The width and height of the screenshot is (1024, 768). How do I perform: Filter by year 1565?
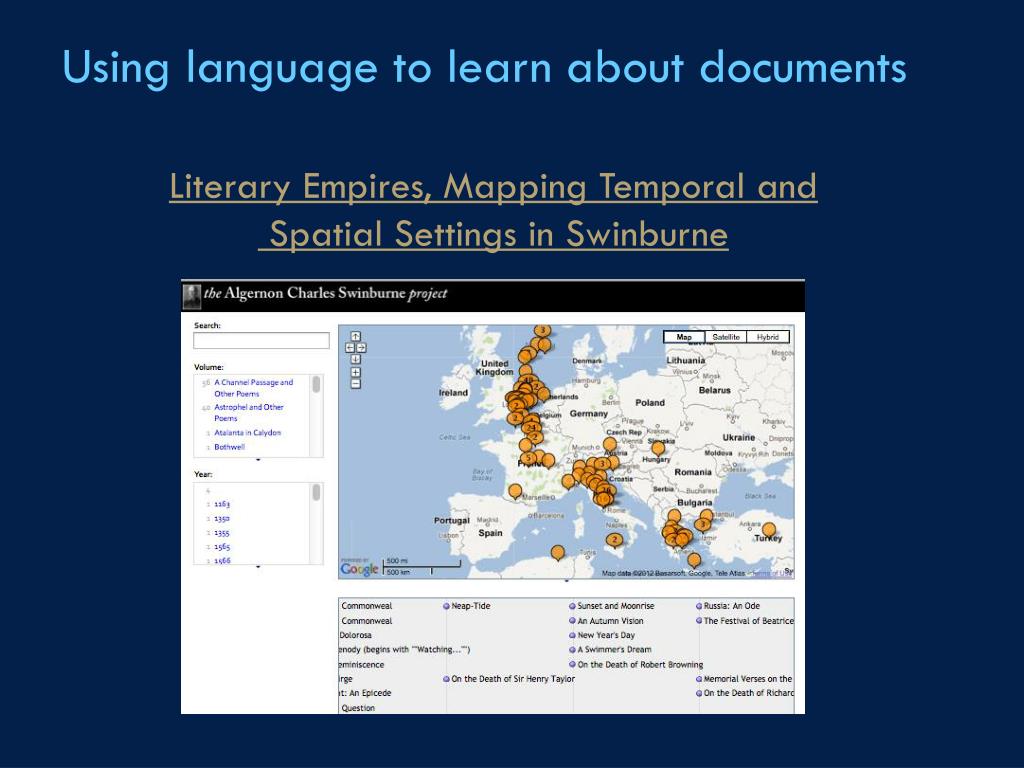(x=222, y=547)
